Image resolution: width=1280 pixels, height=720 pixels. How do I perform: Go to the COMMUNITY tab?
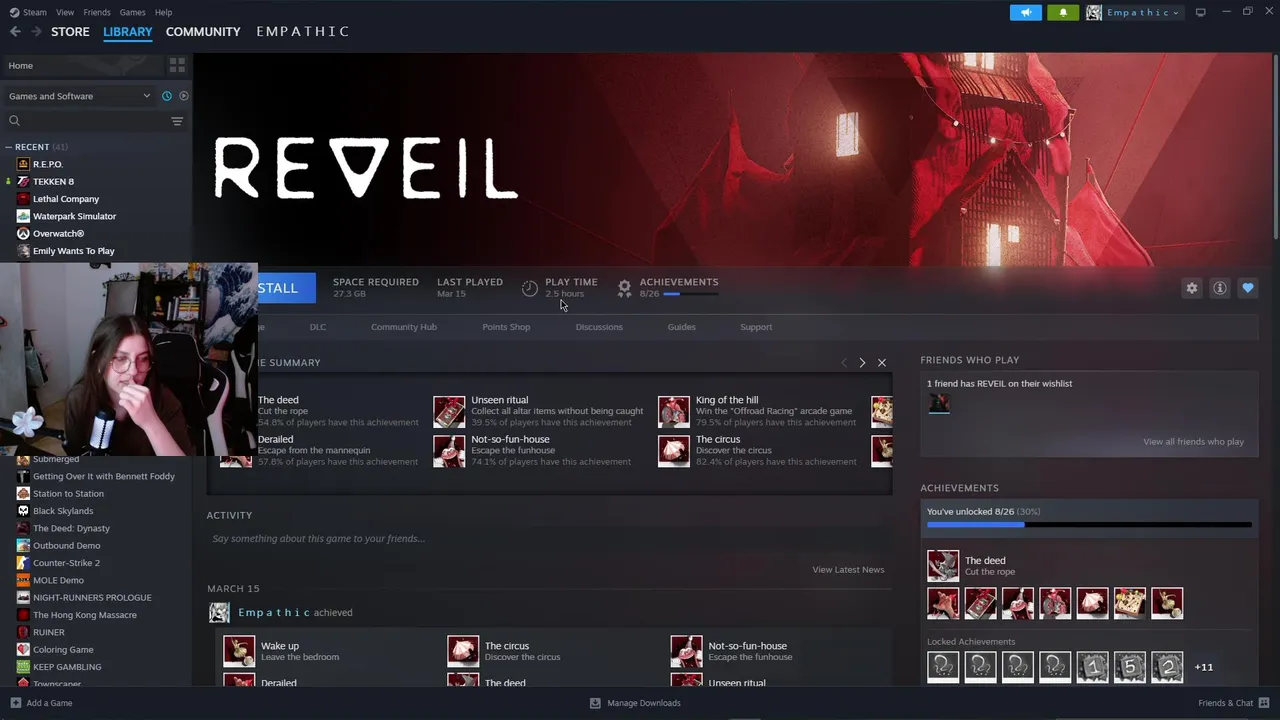pos(203,32)
